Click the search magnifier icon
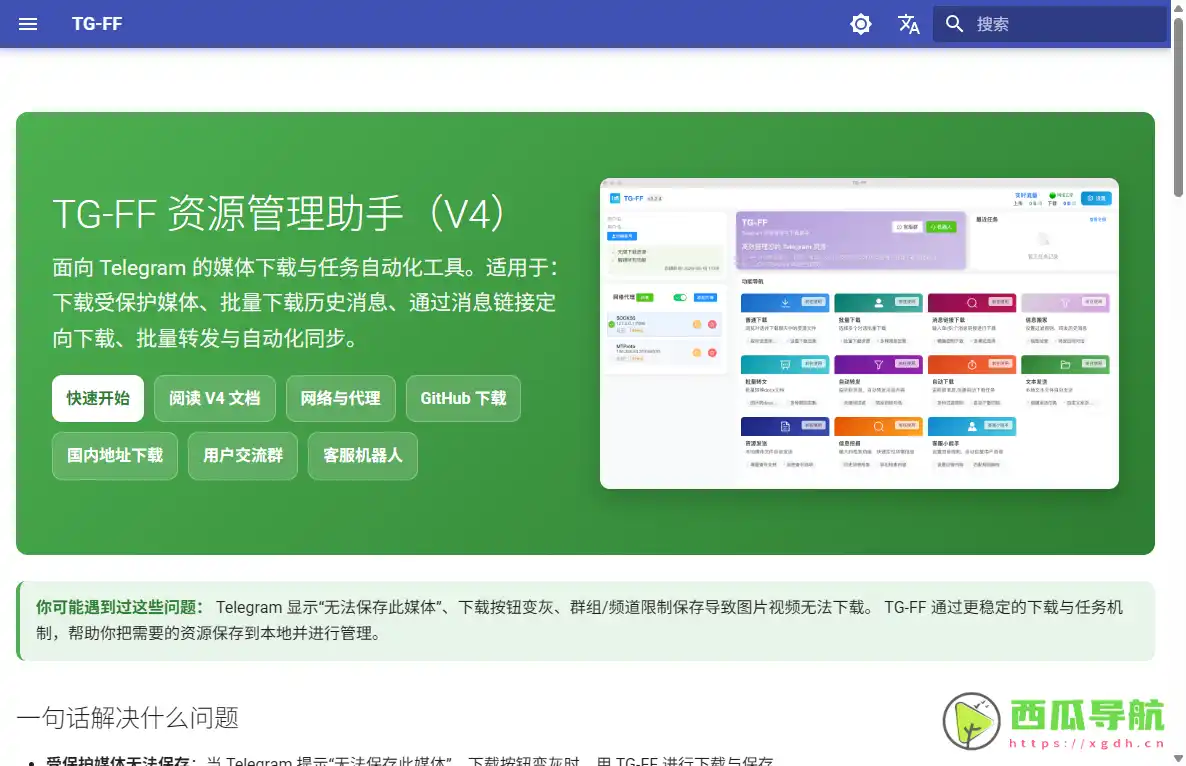Screen dimensions: 1186x766 pos(955,24)
